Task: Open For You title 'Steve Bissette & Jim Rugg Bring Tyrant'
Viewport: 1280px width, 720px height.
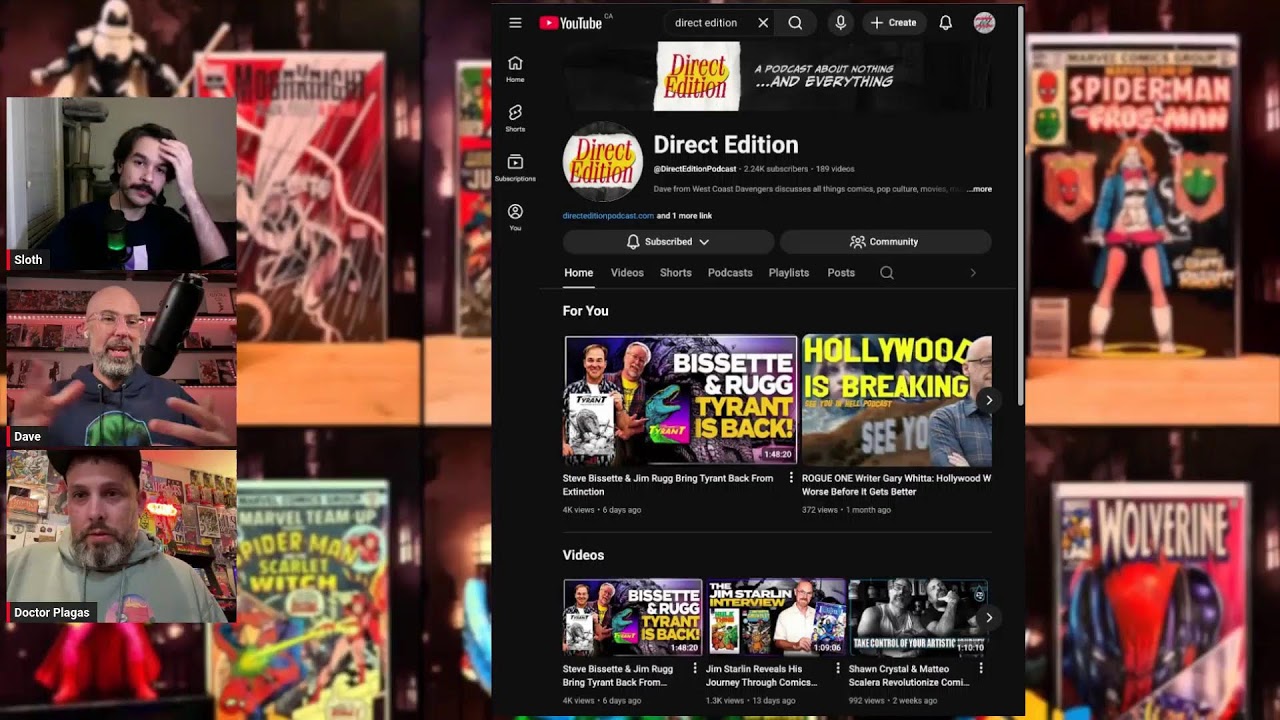Action: pyautogui.click(x=668, y=485)
